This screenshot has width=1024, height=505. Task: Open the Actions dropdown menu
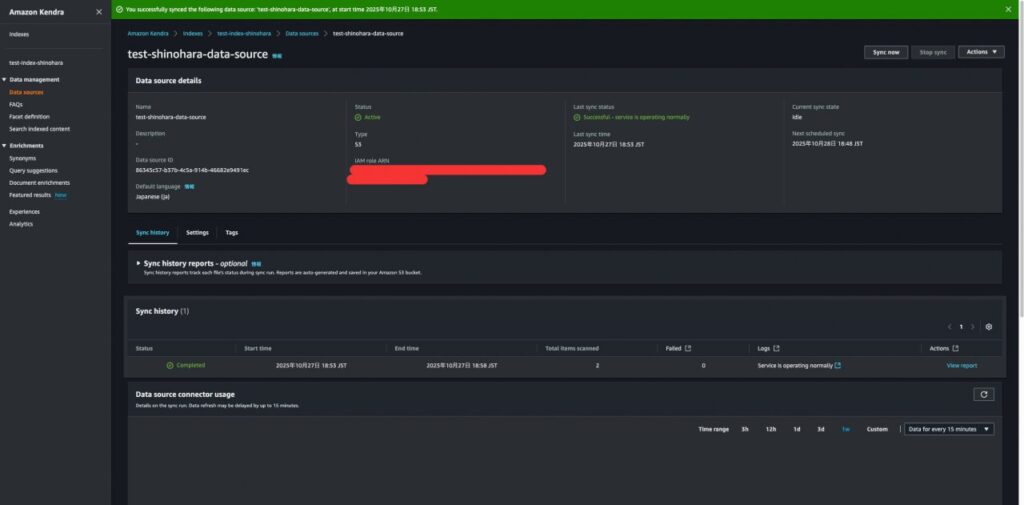(980, 52)
